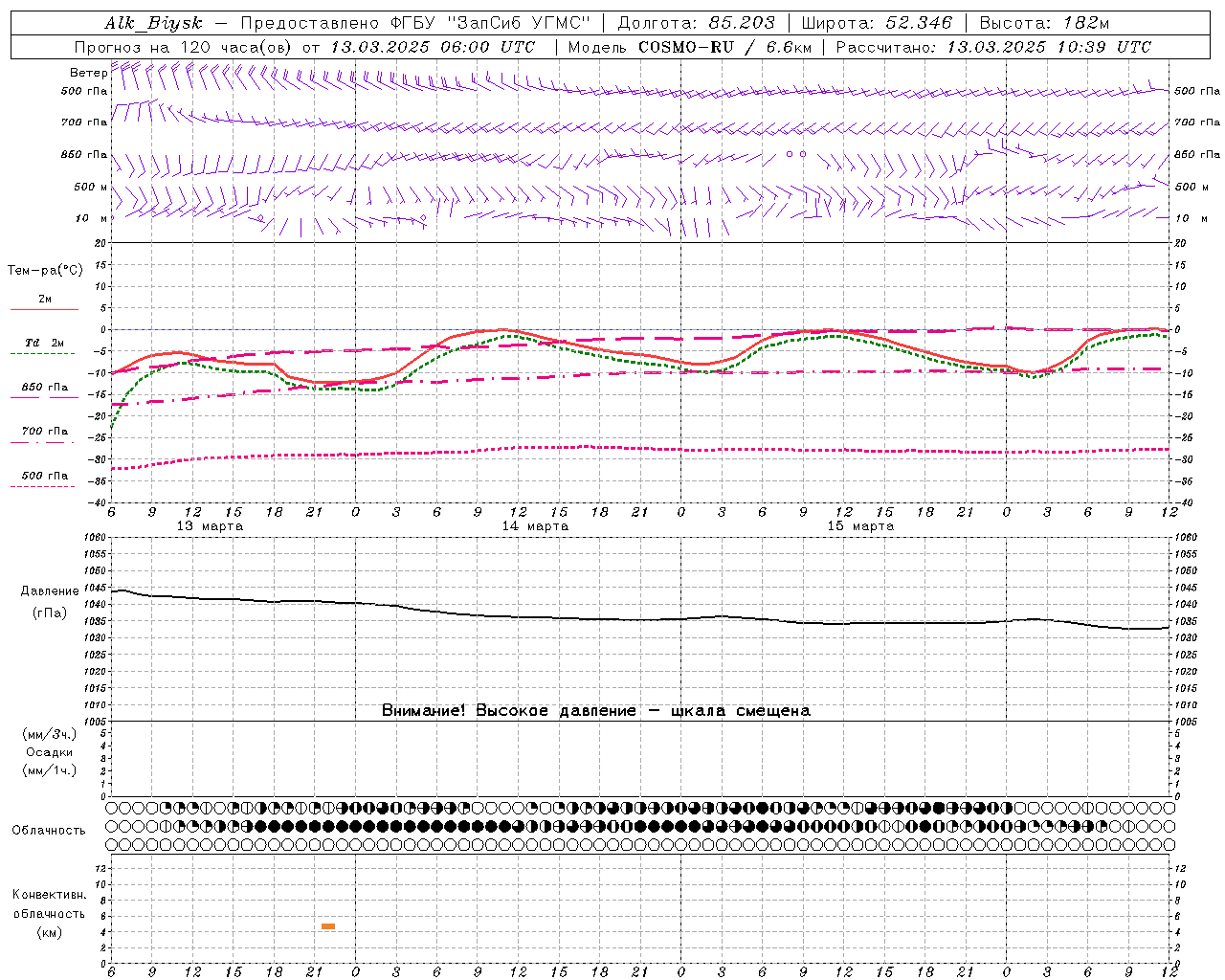Select the forecast start 13.03.2025 06:00 UTC
Image resolution: width=1225 pixels, height=980 pixels.
[x=433, y=47]
